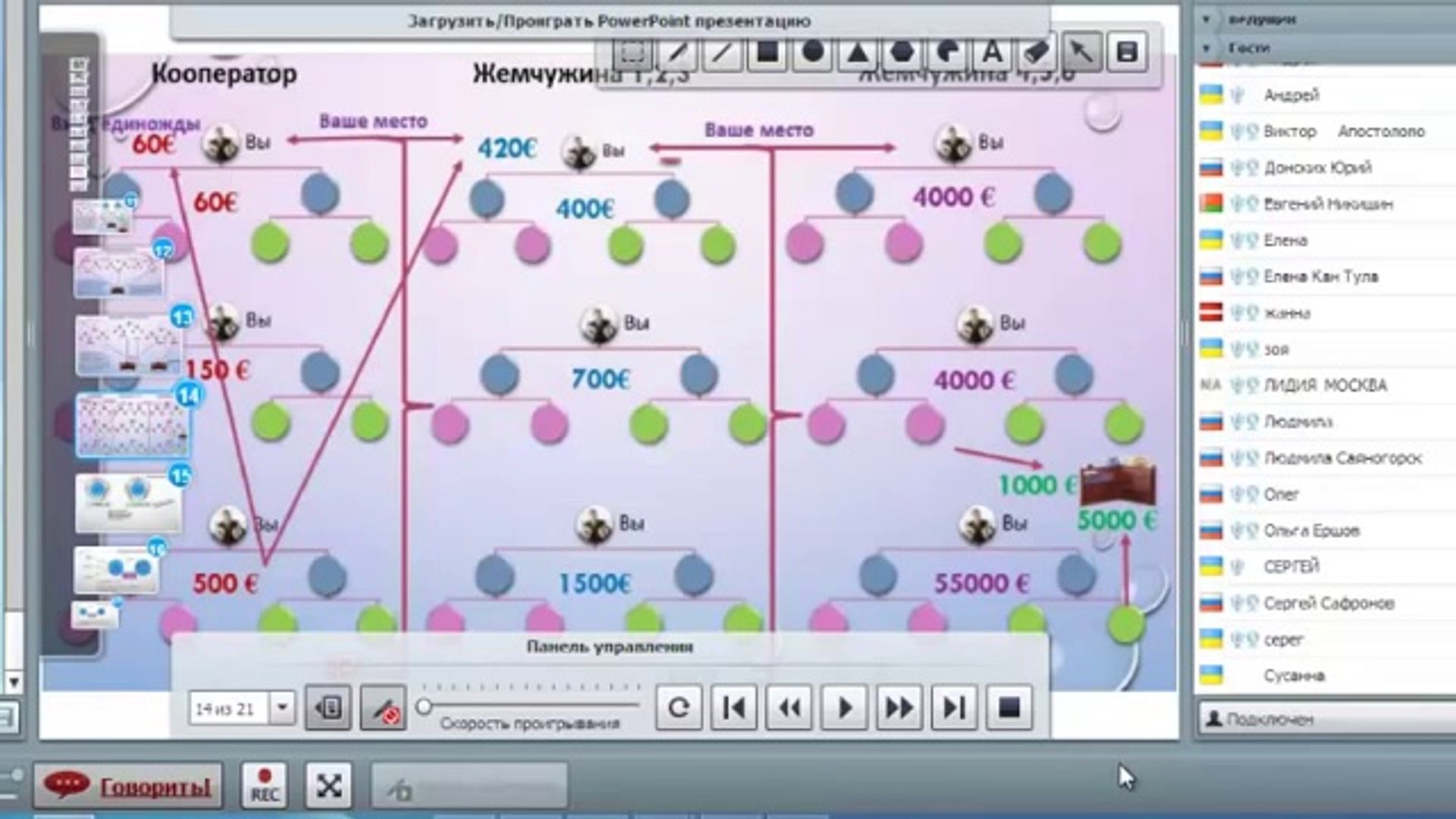Click the playback speed slider handle
Viewport: 1456px width, 819px height.
pyautogui.click(x=425, y=707)
